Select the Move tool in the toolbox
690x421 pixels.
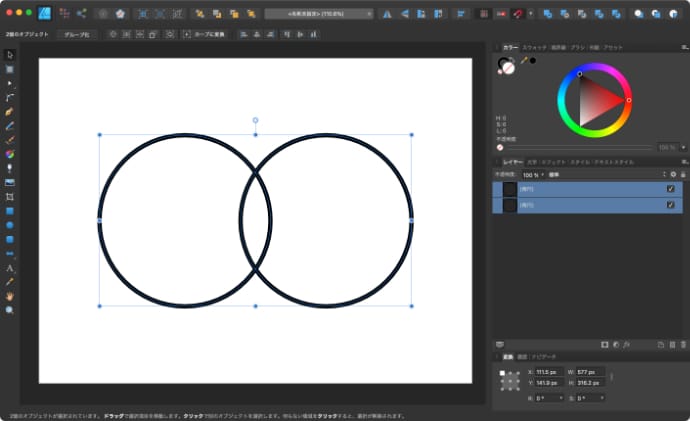click(10, 54)
